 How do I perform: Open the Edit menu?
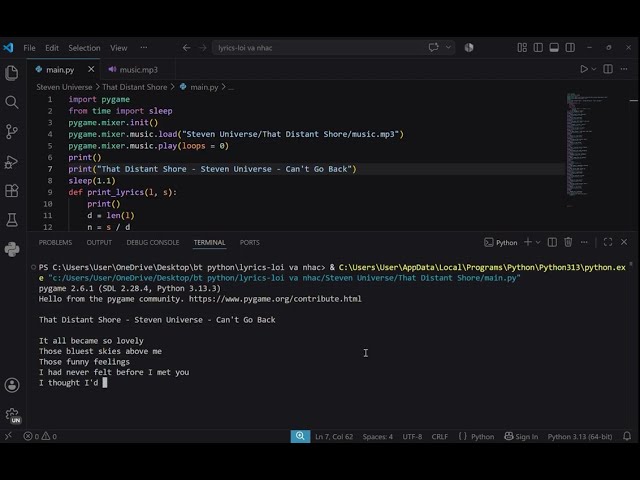pos(52,48)
